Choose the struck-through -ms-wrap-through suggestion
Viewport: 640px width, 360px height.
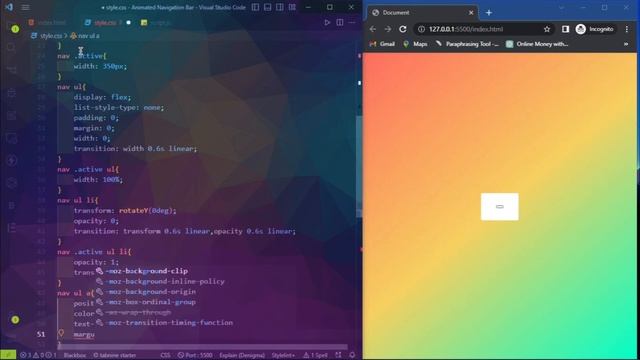(x=138, y=312)
